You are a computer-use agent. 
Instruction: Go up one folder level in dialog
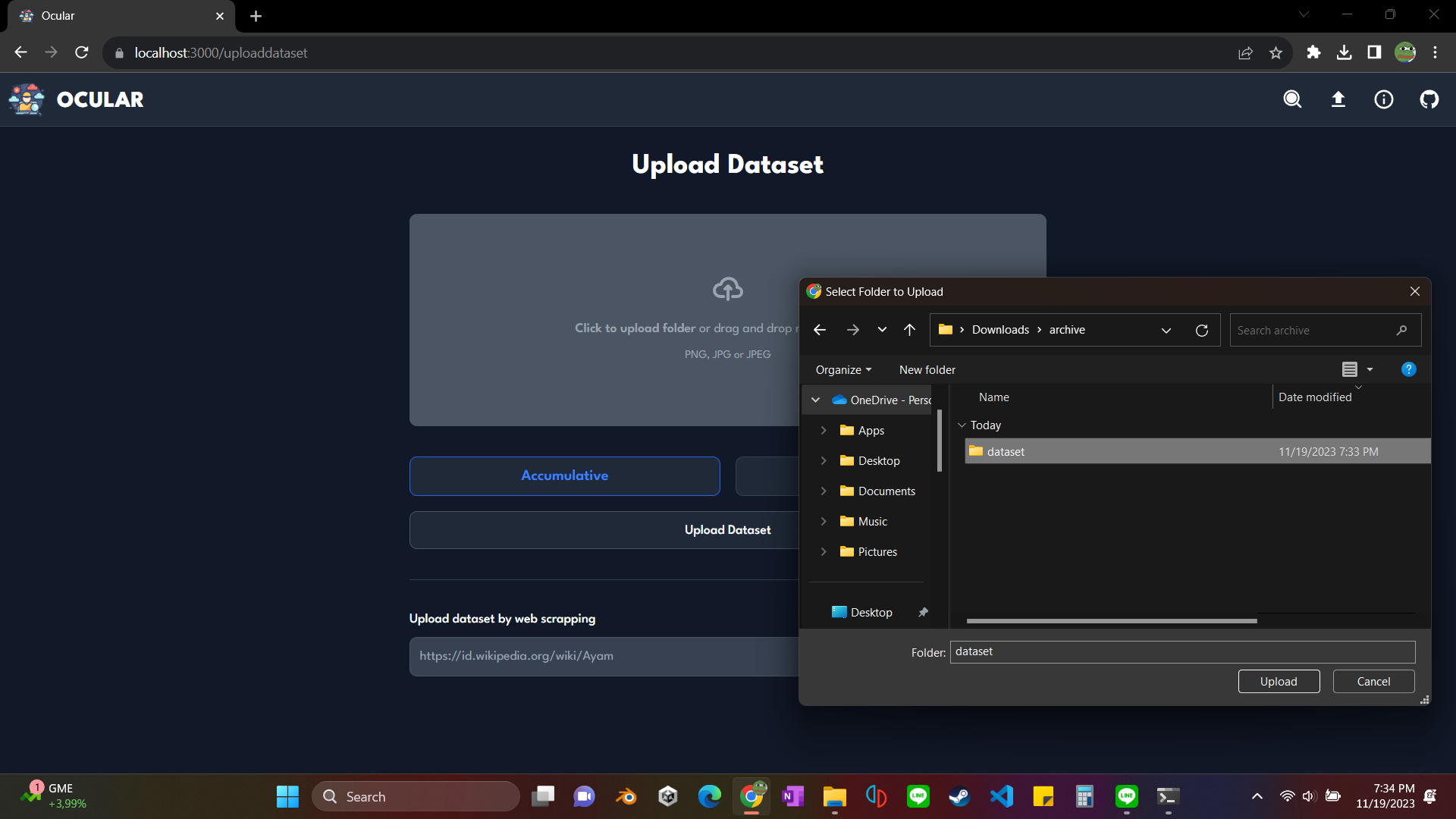[909, 330]
